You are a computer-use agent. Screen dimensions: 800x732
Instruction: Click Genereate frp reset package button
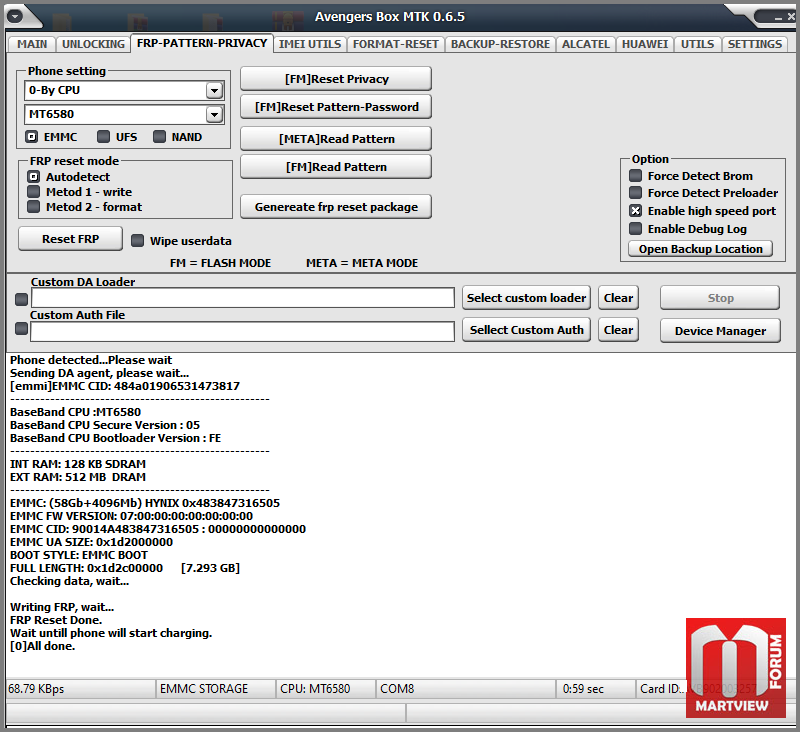[x=336, y=207]
